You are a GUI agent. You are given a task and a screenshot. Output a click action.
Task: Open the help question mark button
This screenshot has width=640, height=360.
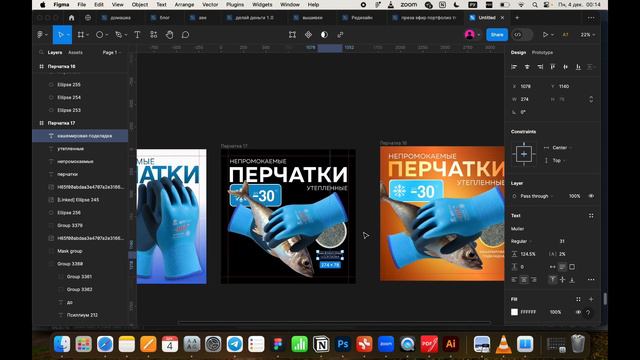pyautogui.click(x=588, y=312)
